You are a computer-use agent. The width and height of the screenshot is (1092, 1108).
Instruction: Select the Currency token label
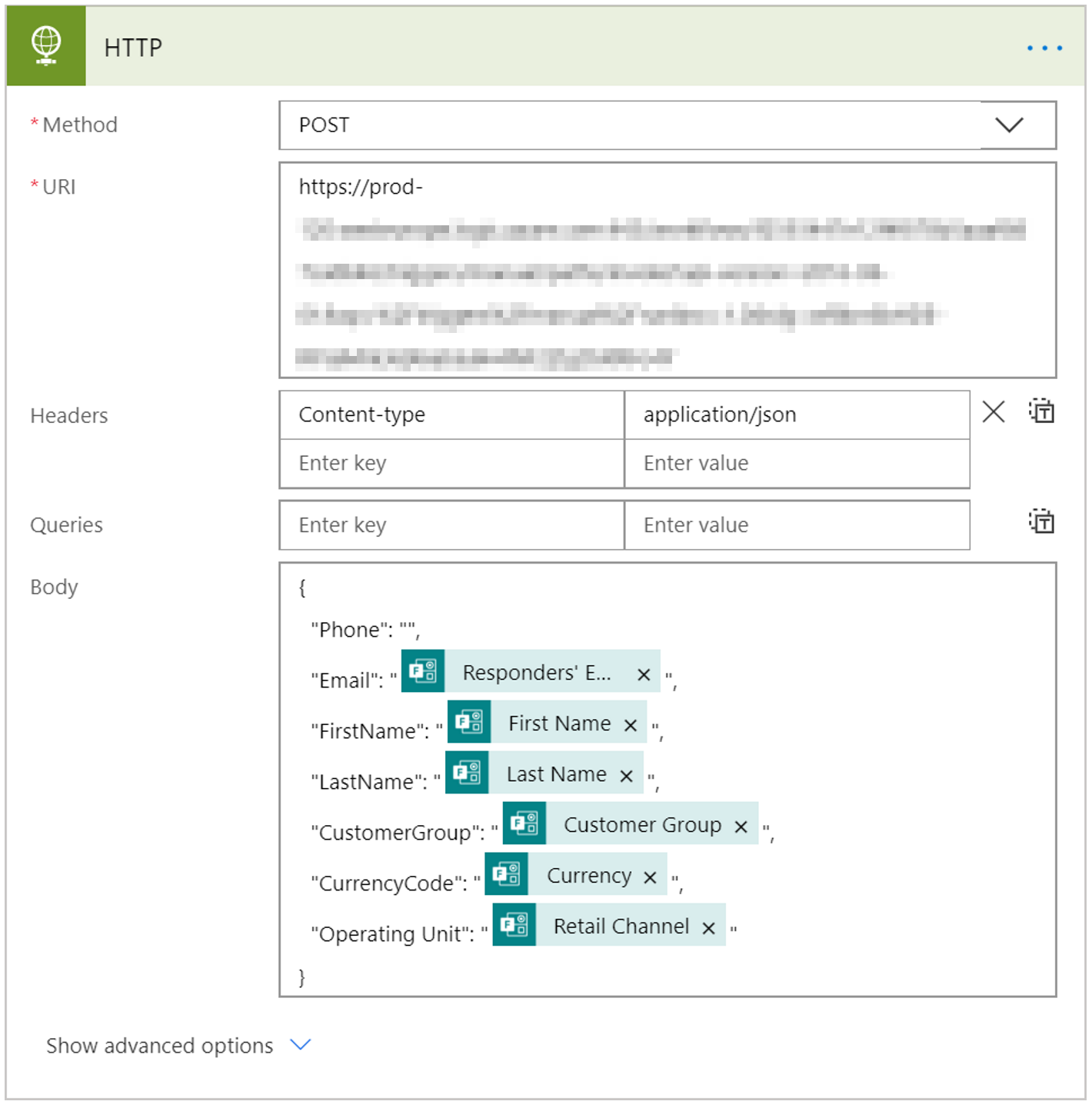click(589, 876)
